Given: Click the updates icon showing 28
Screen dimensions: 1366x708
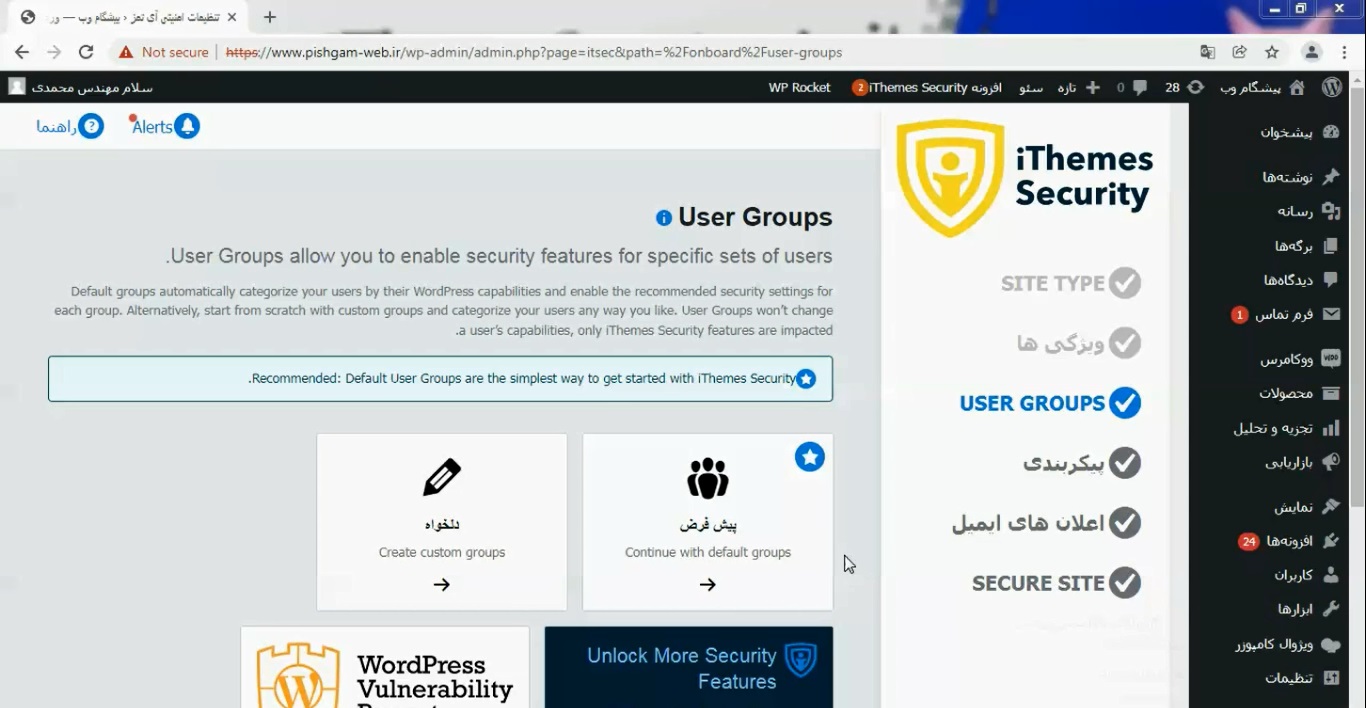Looking at the screenshot, I should coord(1196,87).
